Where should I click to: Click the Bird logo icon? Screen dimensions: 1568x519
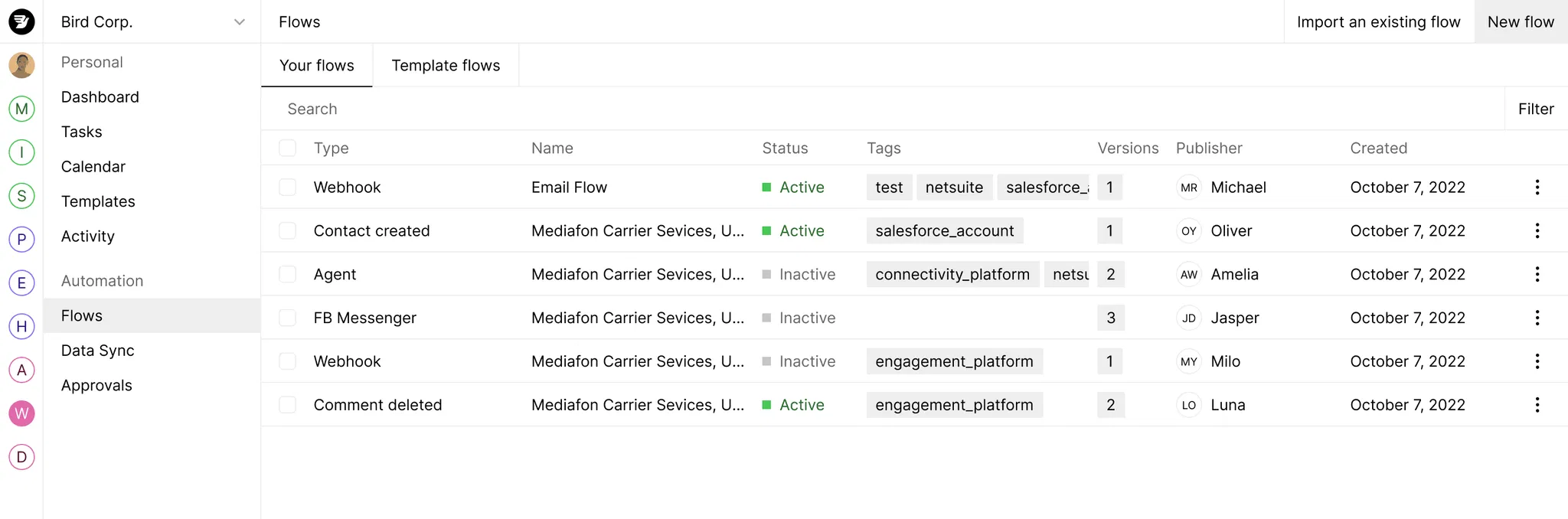click(x=21, y=21)
